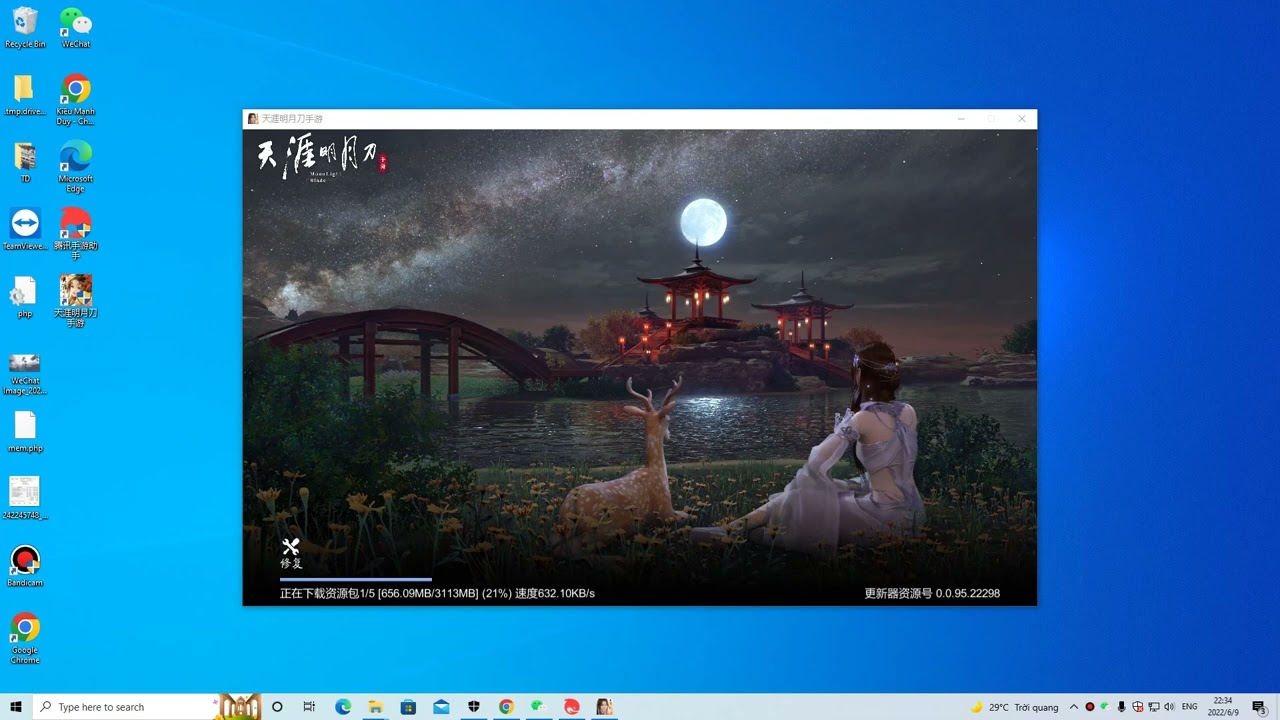Open Windows Security shield on taskbar
Viewport: 1280px width, 720px height.
474,707
